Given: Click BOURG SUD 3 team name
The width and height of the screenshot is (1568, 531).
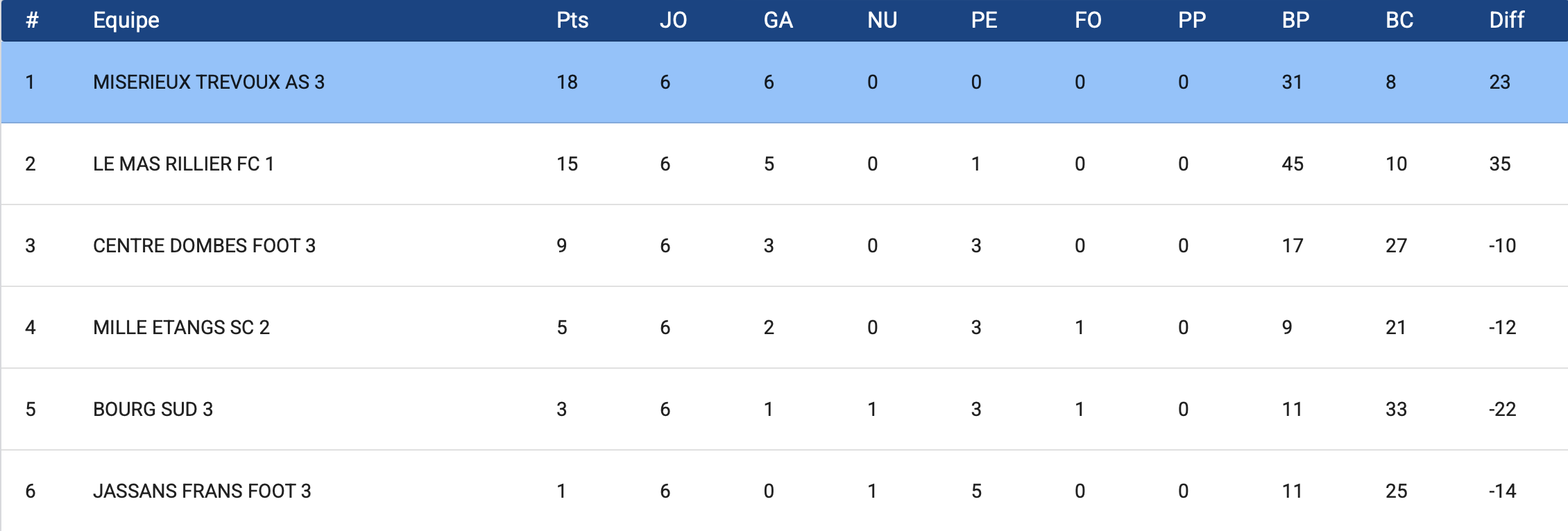Looking at the screenshot, I should tap(153, 410).
